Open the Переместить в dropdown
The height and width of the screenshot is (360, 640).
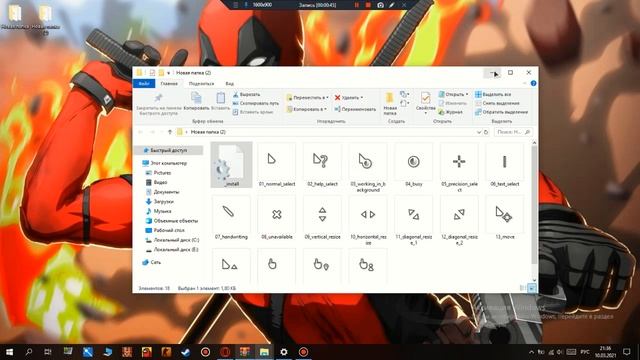[307, 98]
